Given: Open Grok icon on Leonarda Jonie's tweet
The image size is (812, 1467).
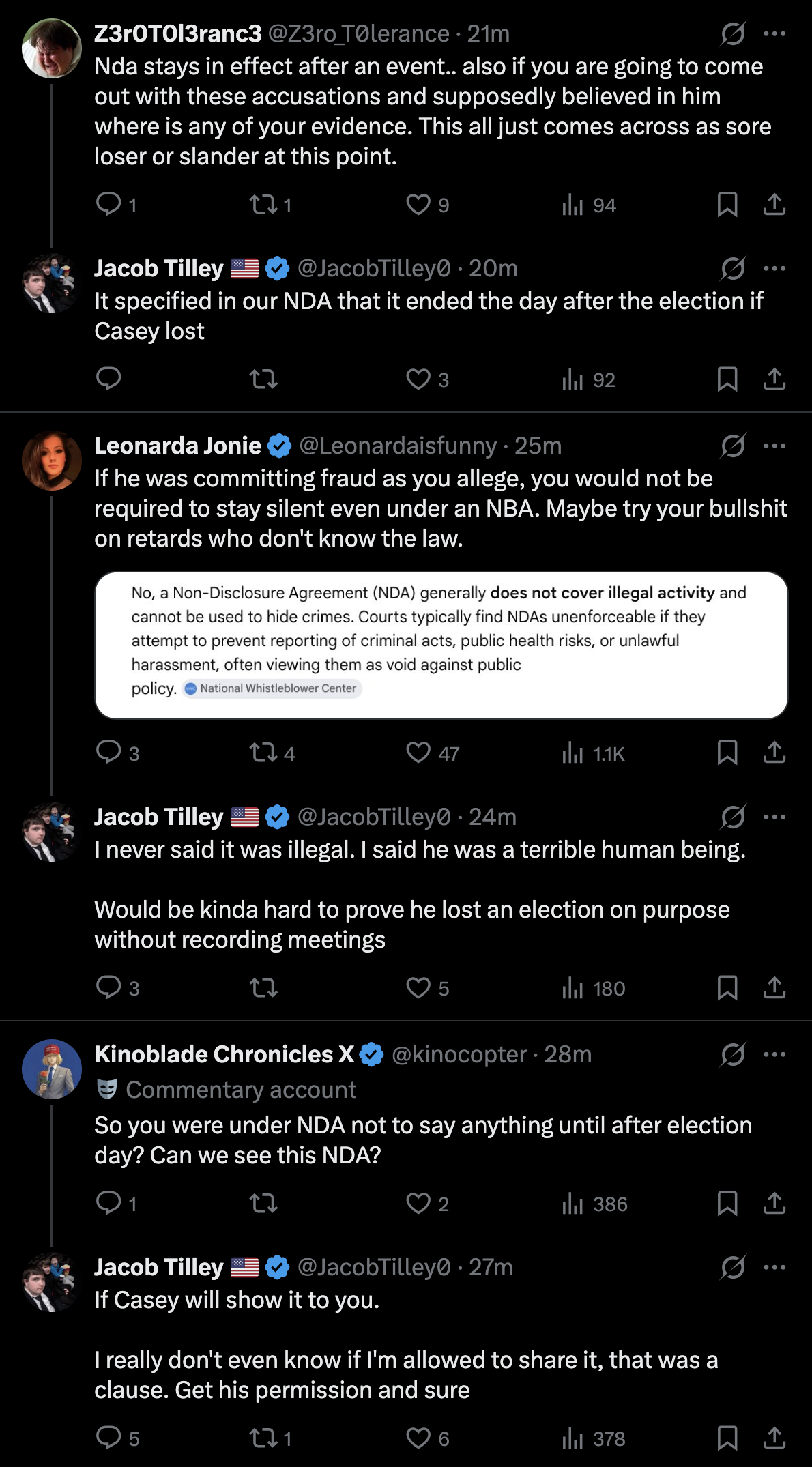Looking at the screenshot, I should 733,446.
